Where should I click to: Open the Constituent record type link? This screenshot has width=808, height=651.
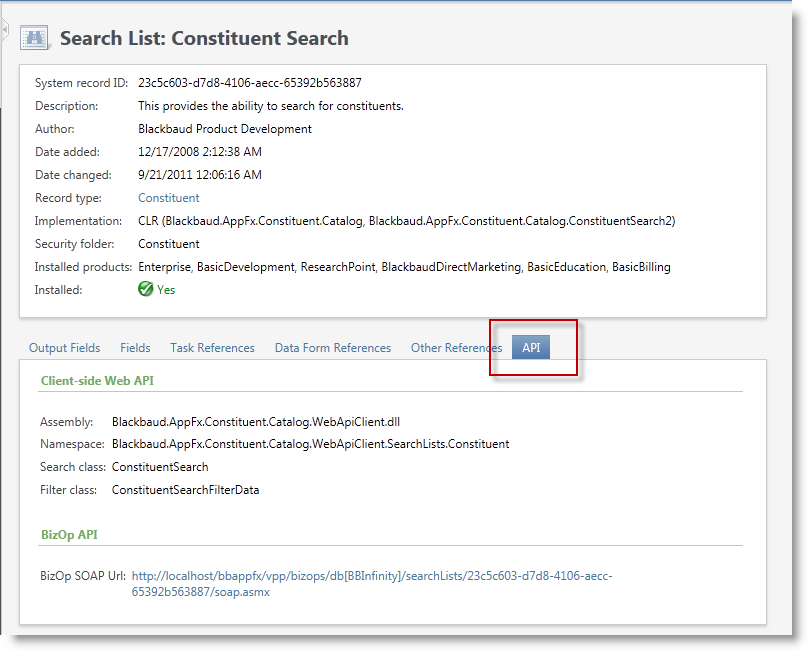(168, 198)
